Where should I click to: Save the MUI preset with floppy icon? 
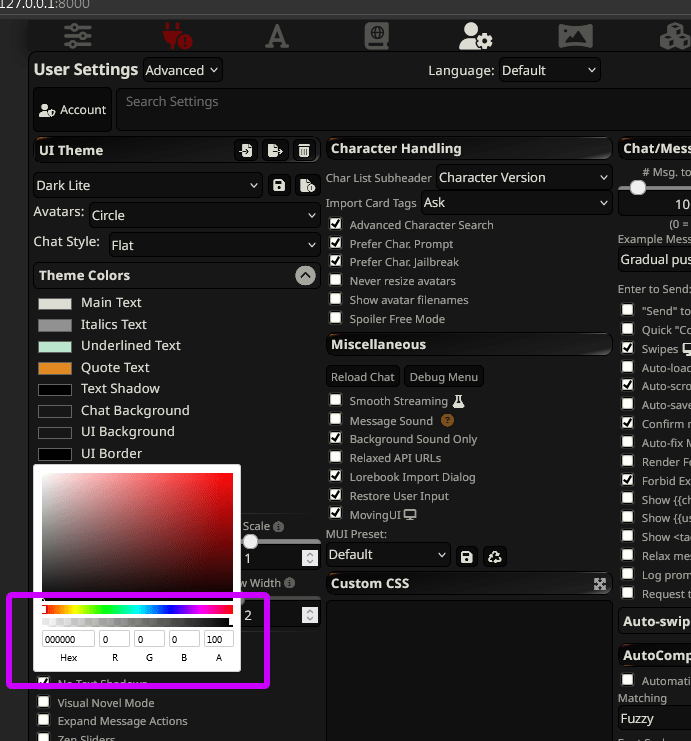tap(466, 555)
